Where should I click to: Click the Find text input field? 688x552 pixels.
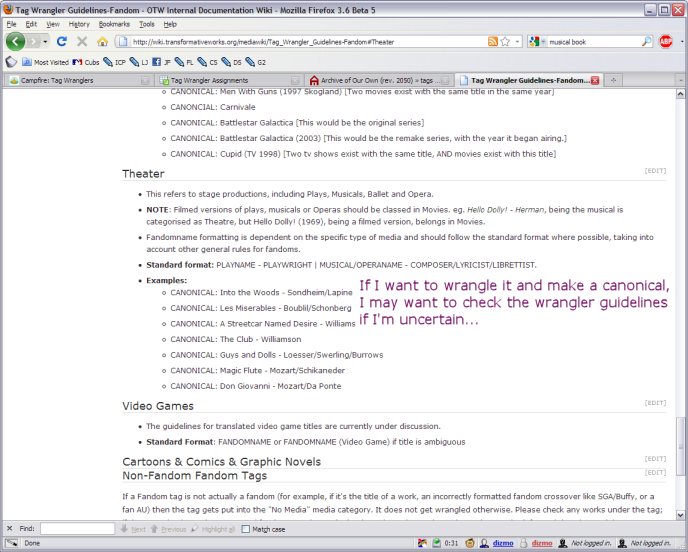(77, 529)
